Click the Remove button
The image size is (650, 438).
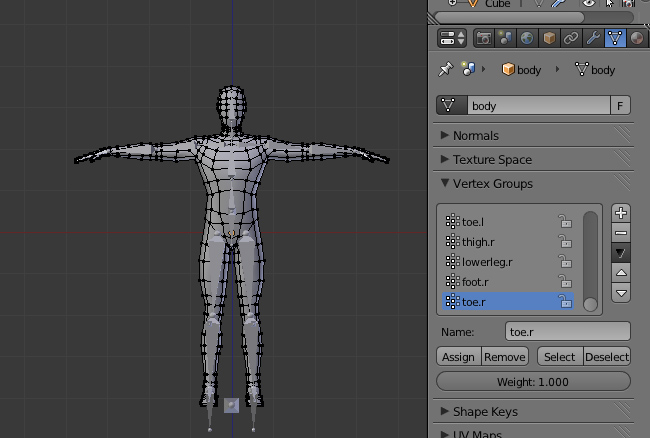point(505,356)
